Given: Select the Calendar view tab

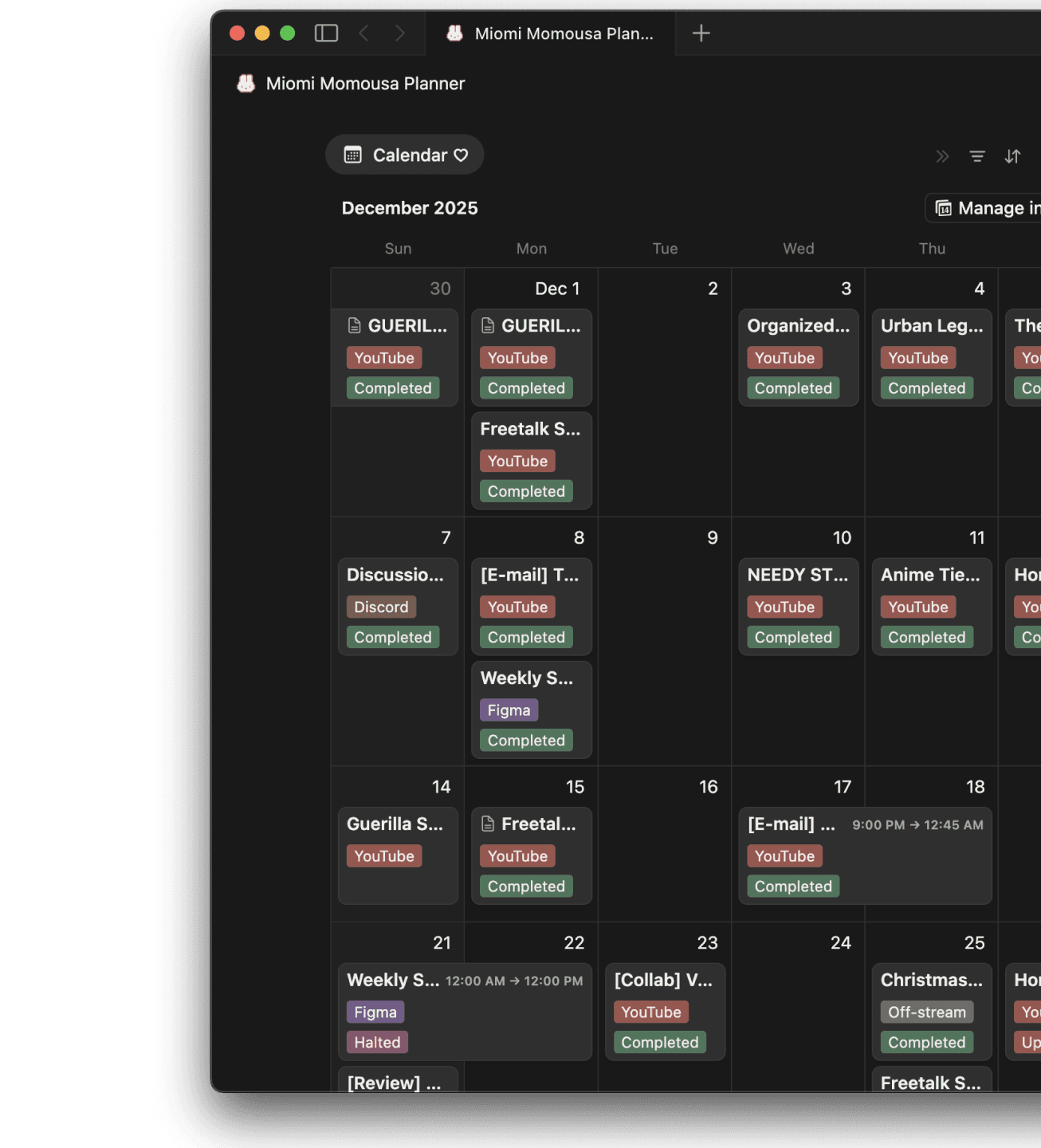Looking at the screenshot, I should point(405,155).
